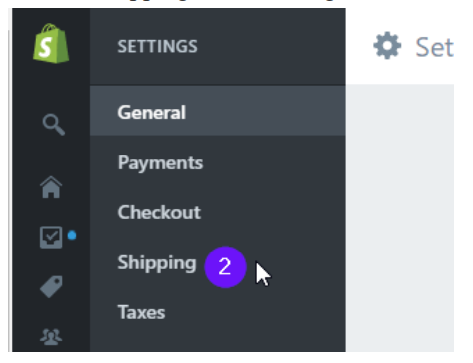
Task: Click the blue notification dot beside Orders
Action: 72,236
